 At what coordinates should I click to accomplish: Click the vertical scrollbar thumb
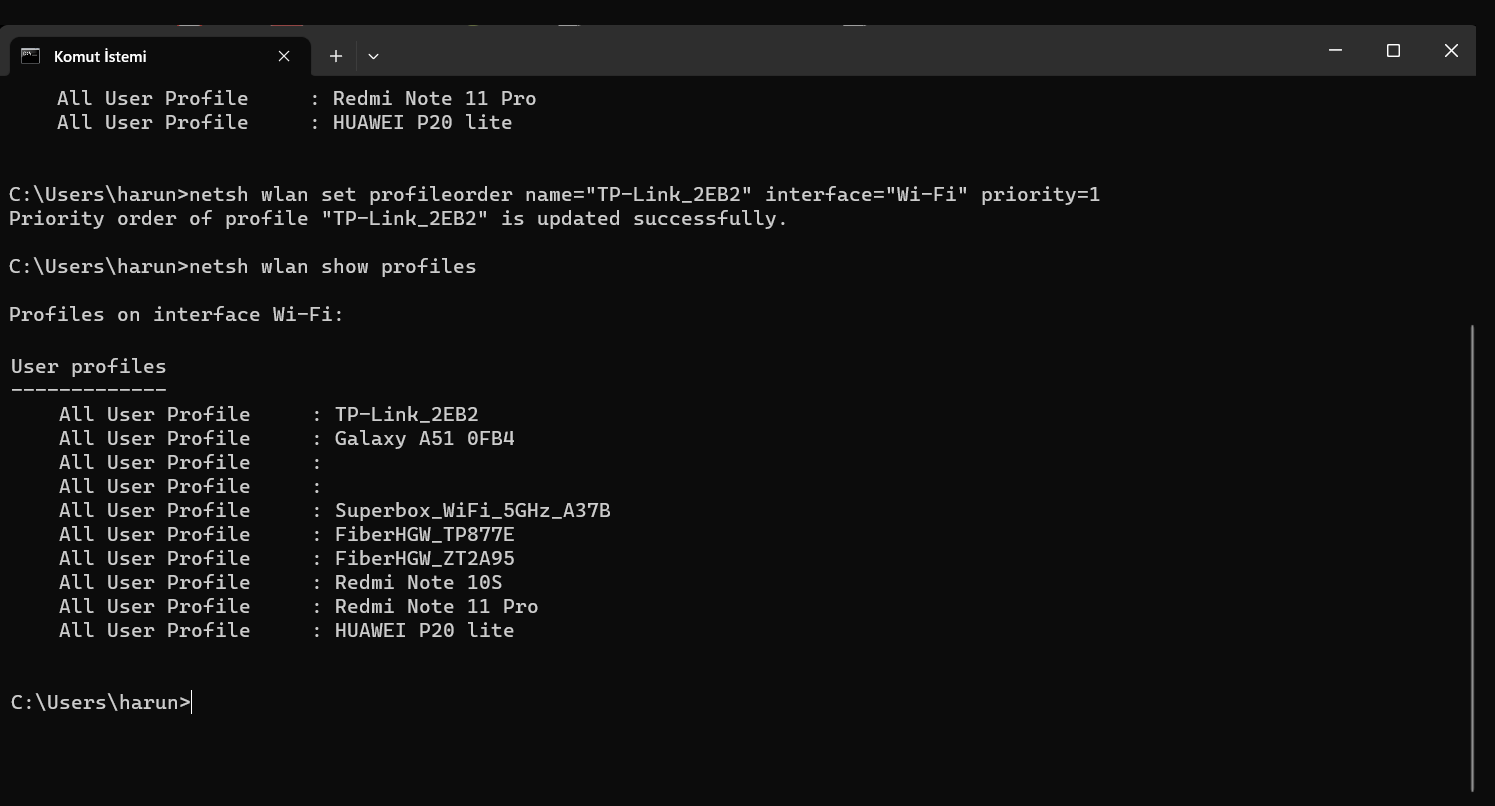pos(1472,555)
